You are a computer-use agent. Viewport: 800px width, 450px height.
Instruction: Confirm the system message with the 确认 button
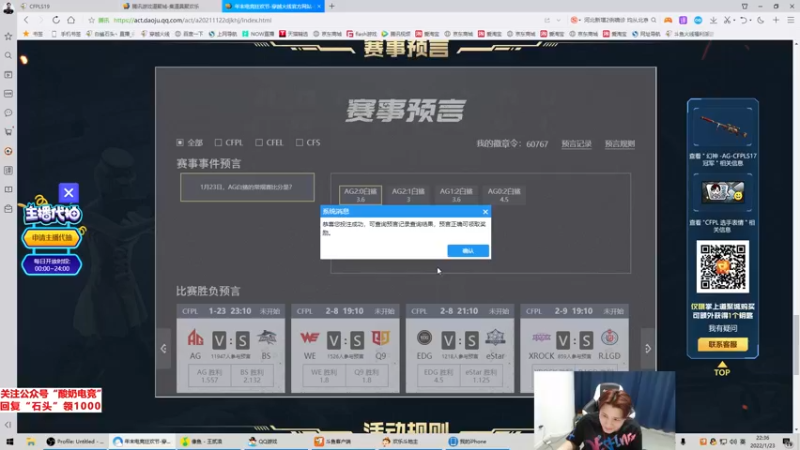[x=468, y=251]
